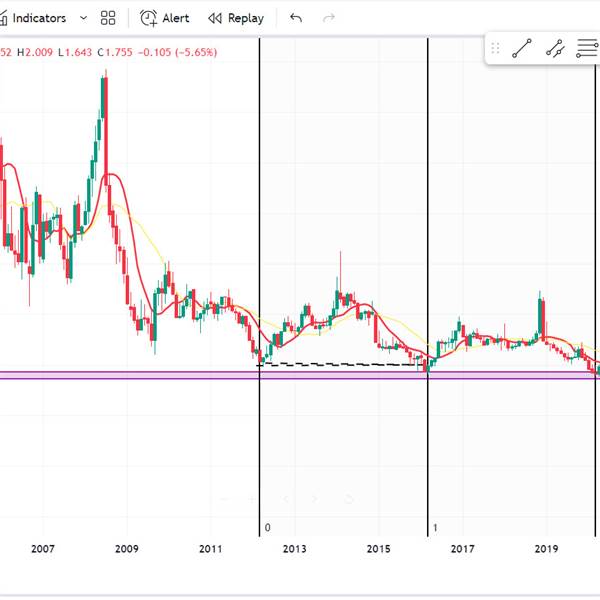Click the 2015 time axis label

pyautogui.click(x=378, y=549)
